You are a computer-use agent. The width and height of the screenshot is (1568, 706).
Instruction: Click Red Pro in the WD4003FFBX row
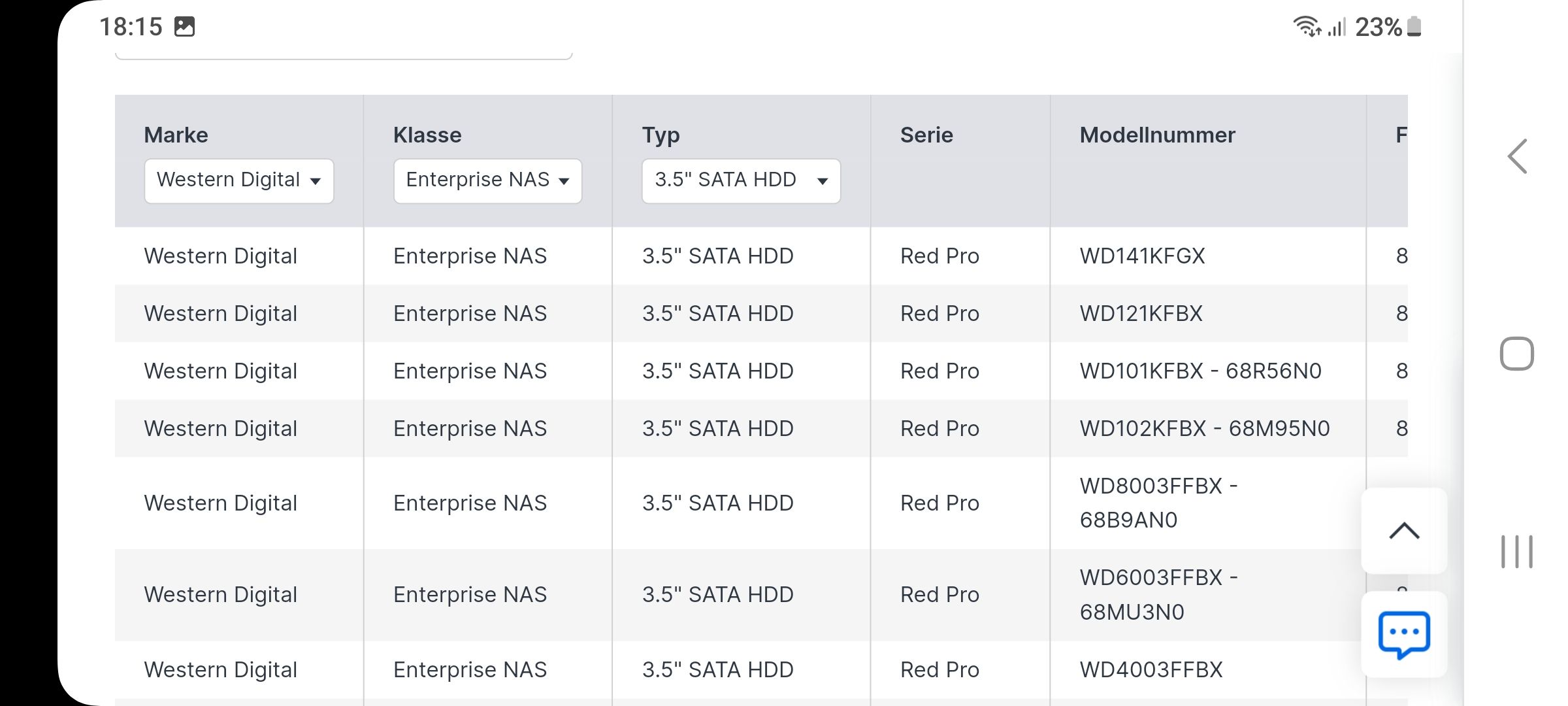coord(939,669)
